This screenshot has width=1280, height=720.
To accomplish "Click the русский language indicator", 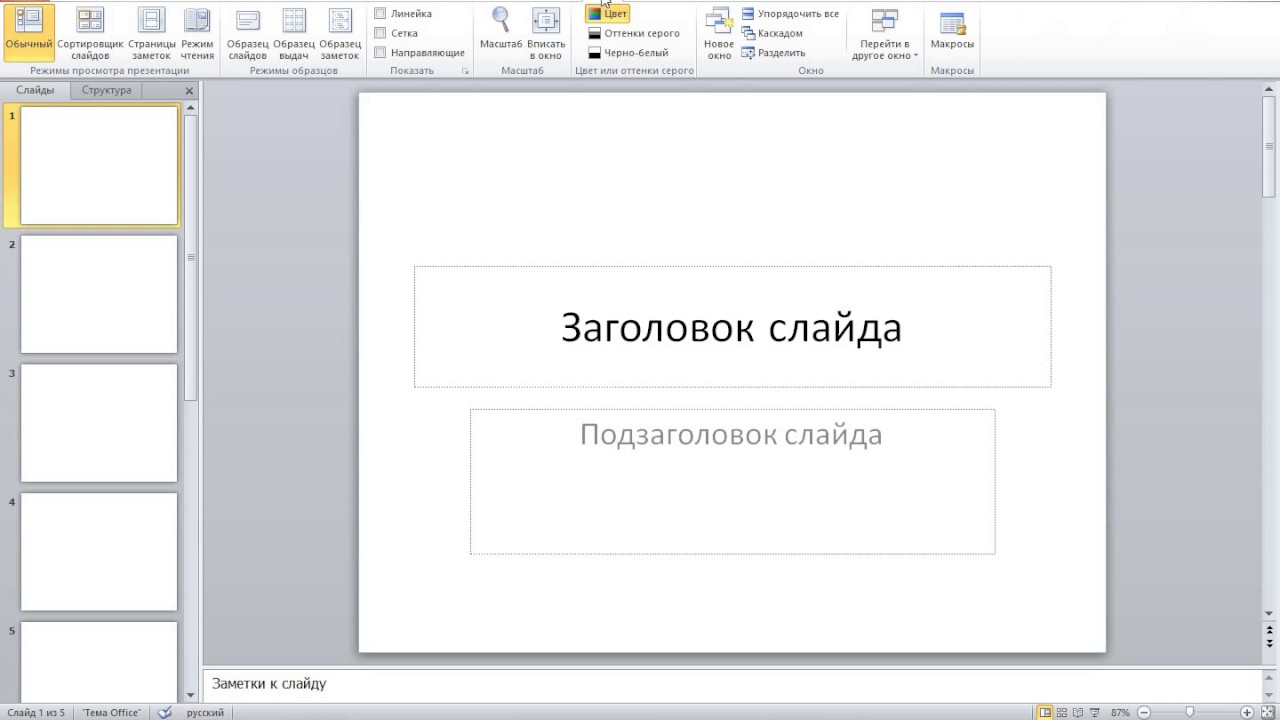I will (x=205, y=712).
